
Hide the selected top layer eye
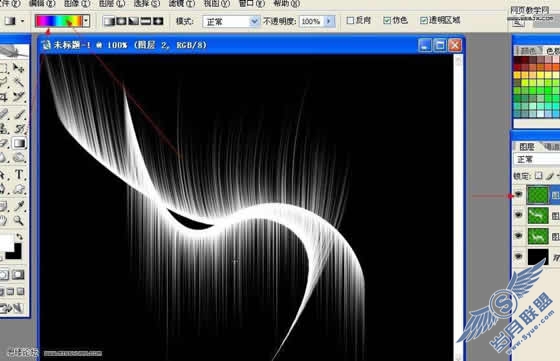[x=519, y=195]
